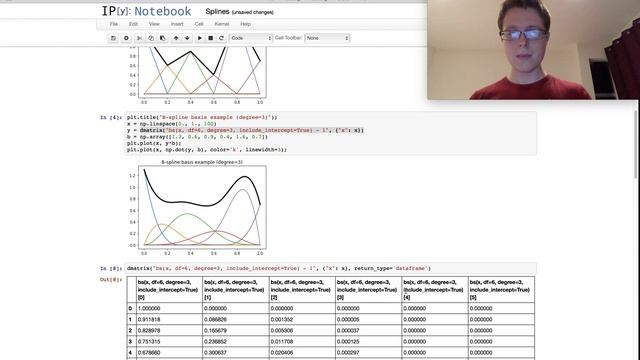This screenshot has height=360, width=640.
Task: Click the webcam video overlay
Action: (533, 49)
